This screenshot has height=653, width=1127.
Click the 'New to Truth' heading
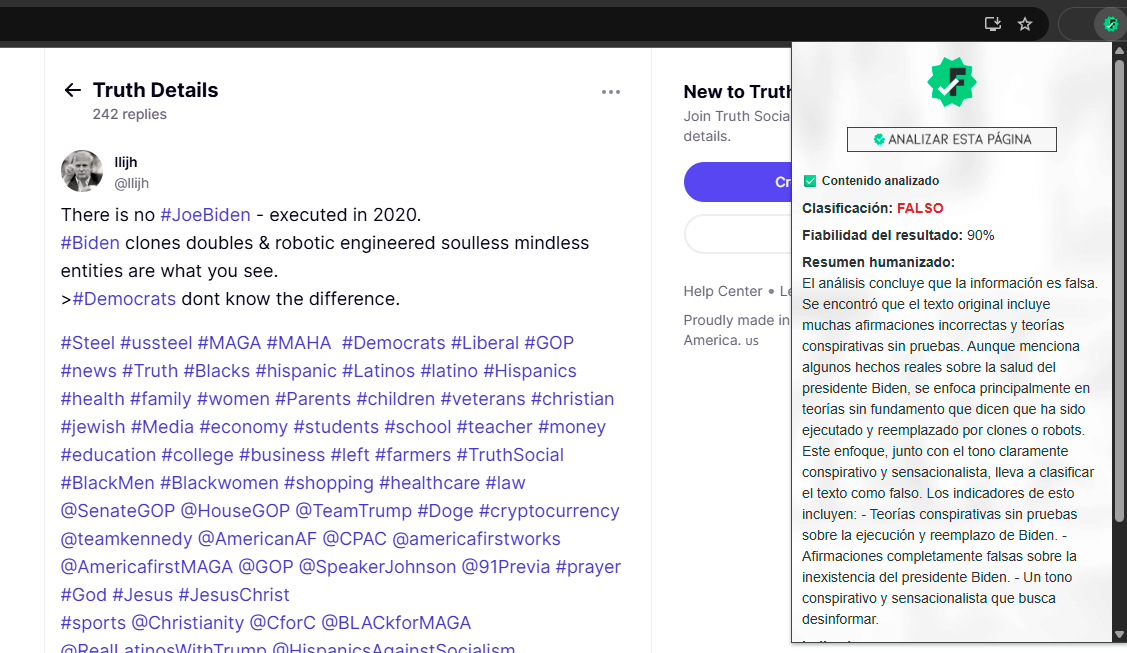tap(737, 92)
